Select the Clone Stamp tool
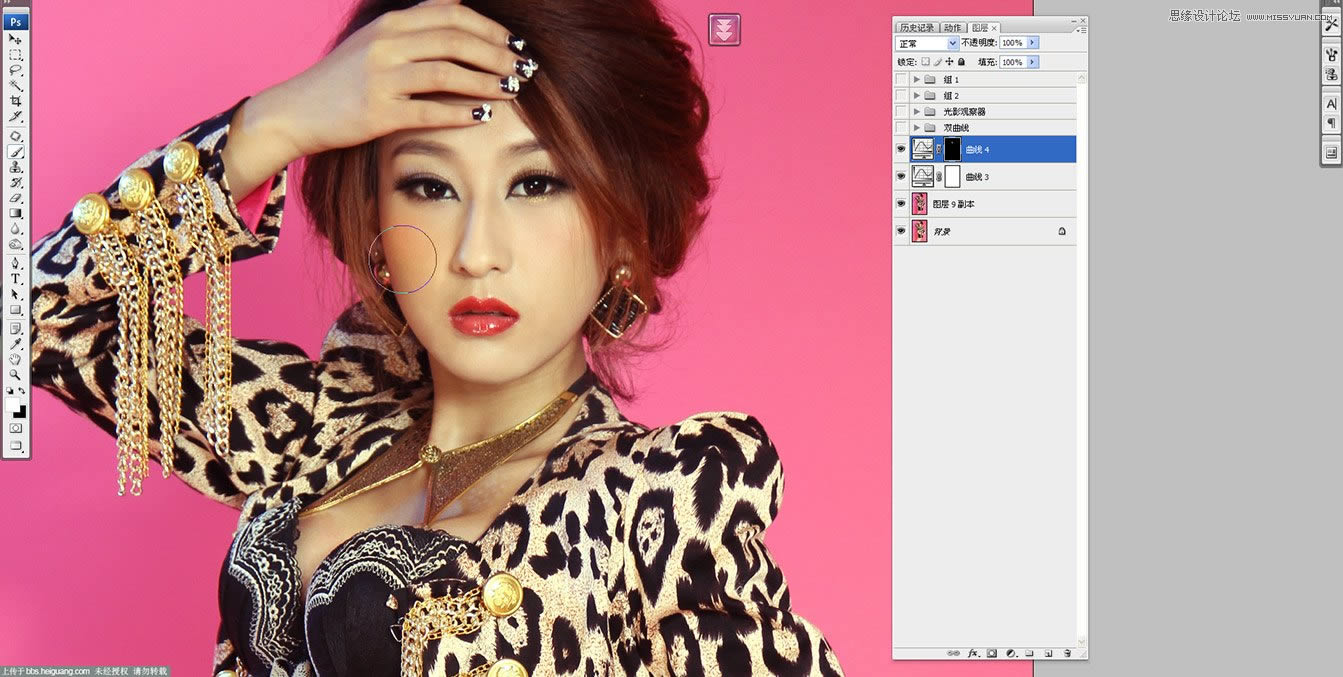Viewport: 1343px width, 677px height. coord(16,167)
